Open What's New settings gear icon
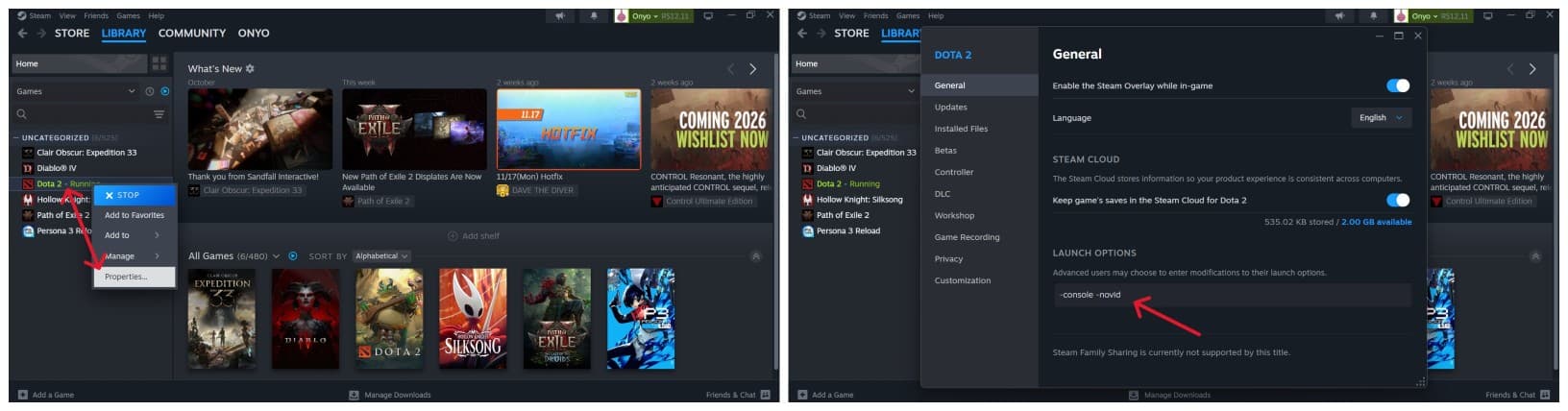Image resolution: width=1568 pixels, height=411 pixels. click(250, 69)
